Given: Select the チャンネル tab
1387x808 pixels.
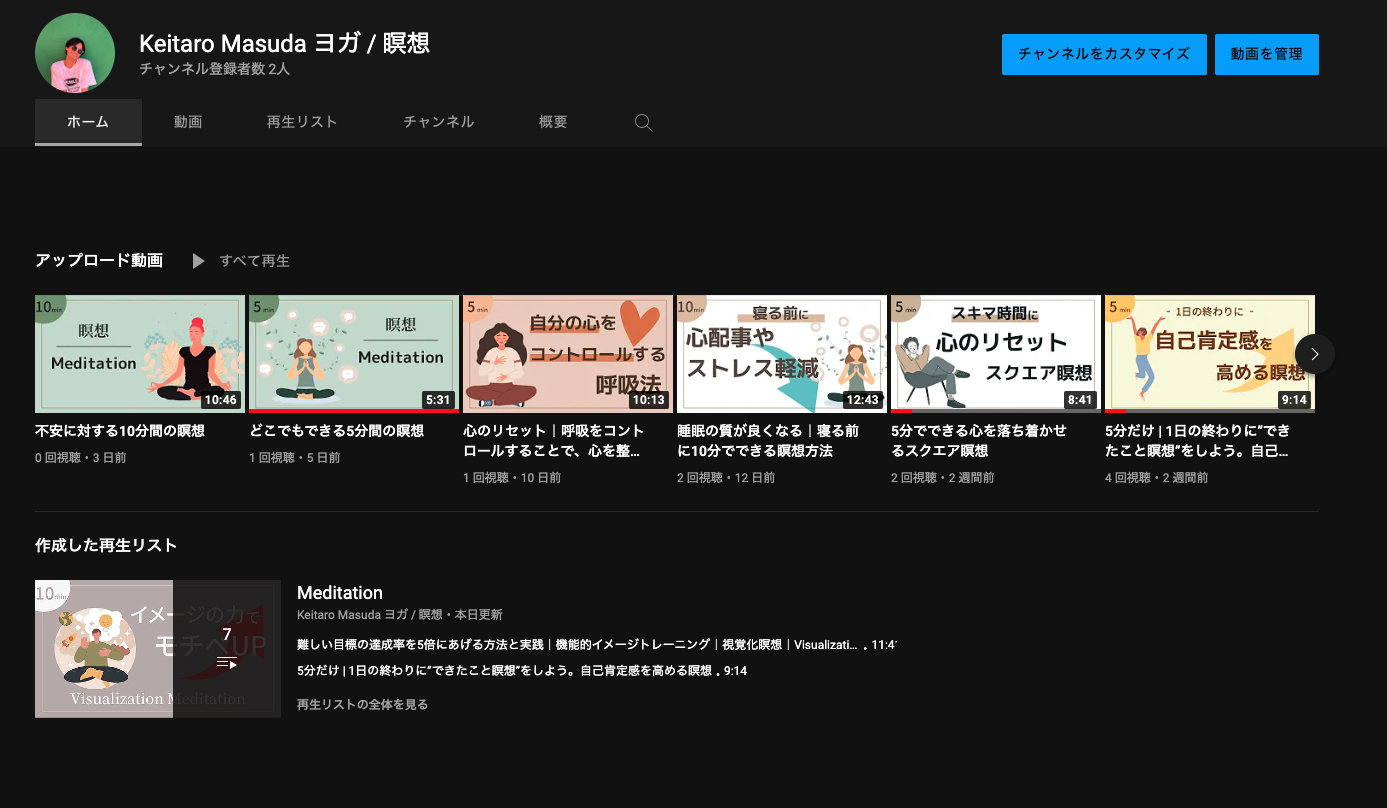Looking at the screenshot, I should [438, 122].
